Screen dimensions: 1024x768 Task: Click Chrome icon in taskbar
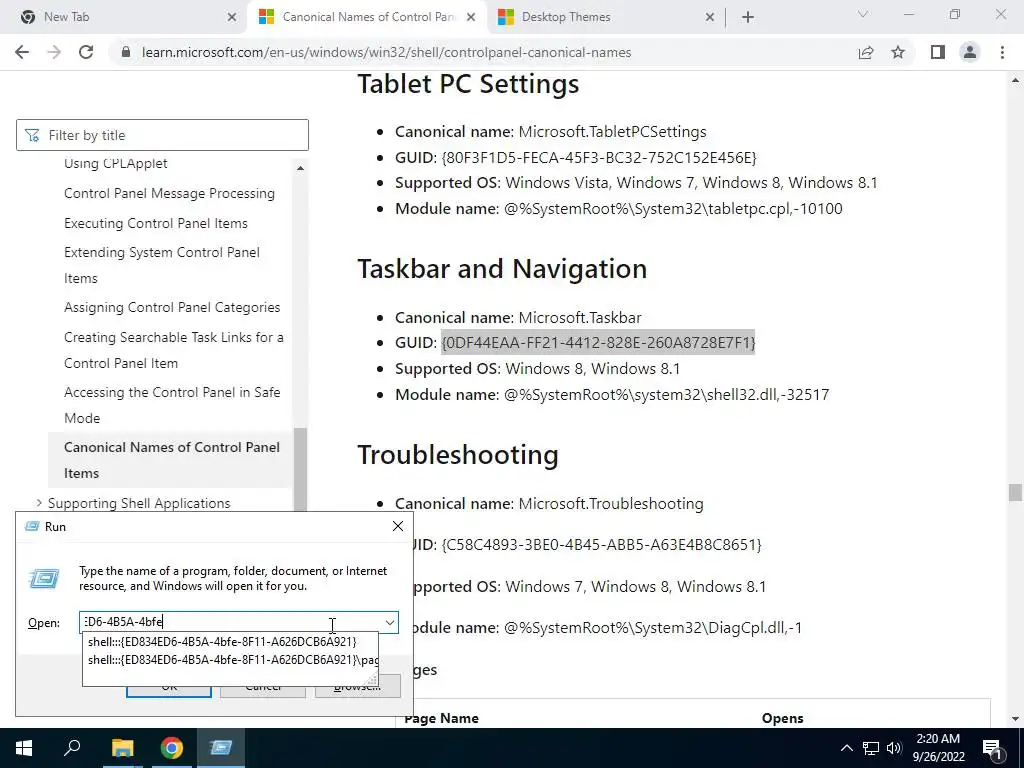click(172, 748)
